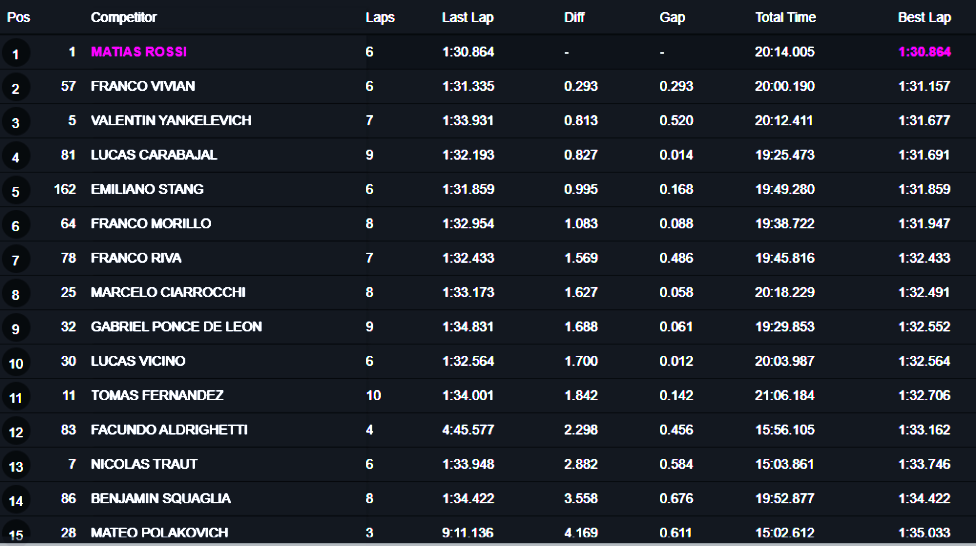Click the position 1 circle badge

point(16,54)
